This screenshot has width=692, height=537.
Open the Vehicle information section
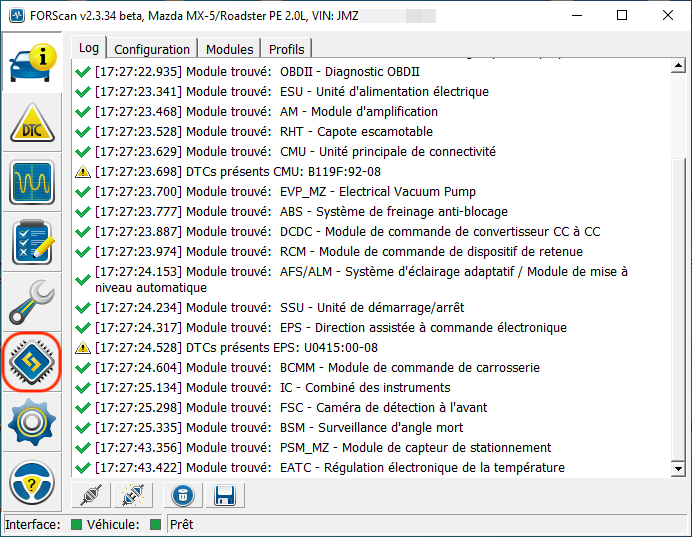tap(32, 62)
